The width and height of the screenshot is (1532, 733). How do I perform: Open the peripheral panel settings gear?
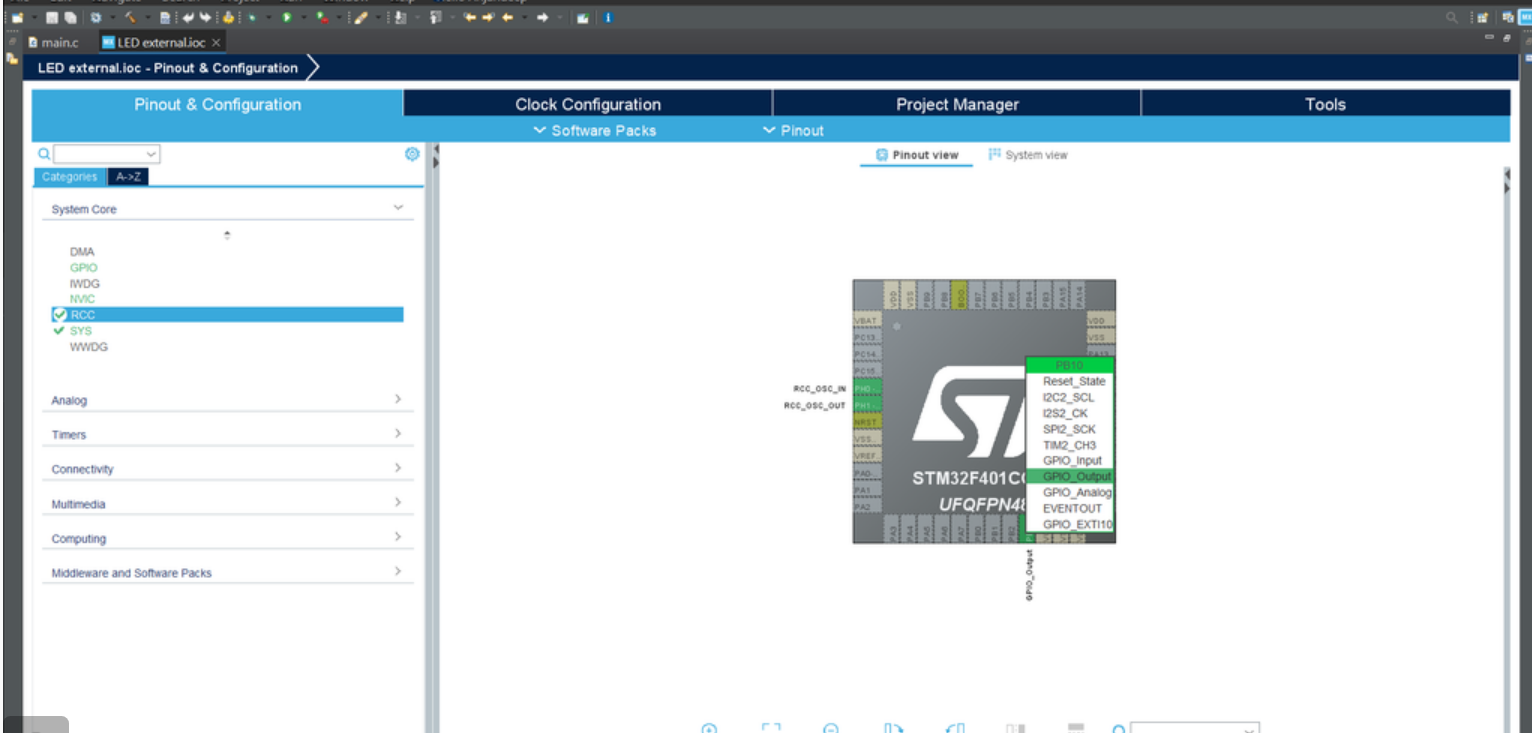[412, 154]
